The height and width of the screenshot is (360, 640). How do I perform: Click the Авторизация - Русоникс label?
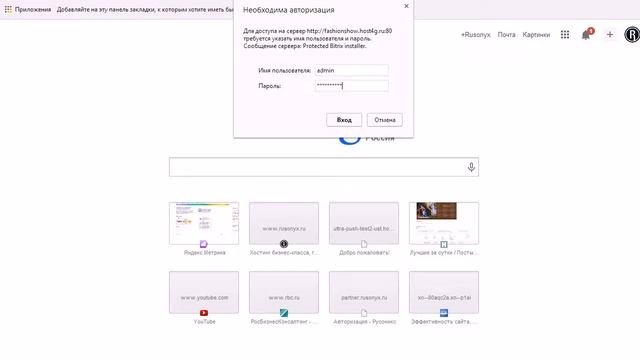[364, 322]
